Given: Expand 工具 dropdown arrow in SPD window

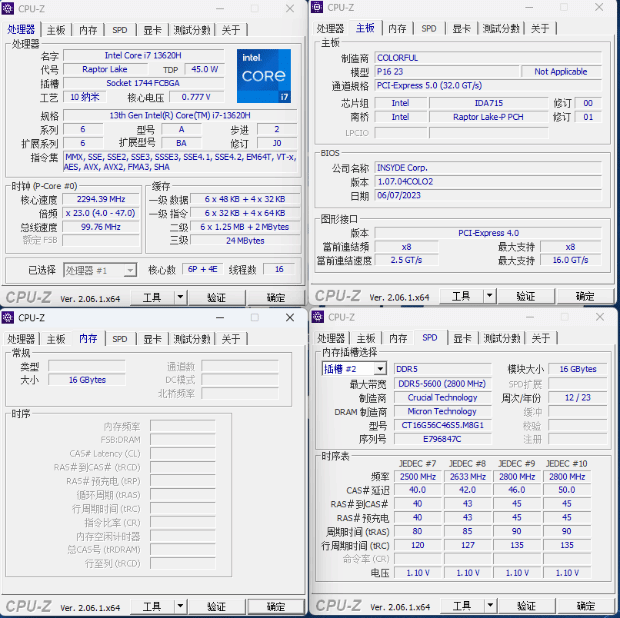Looking at the screenshot, I should click(490, 605).
